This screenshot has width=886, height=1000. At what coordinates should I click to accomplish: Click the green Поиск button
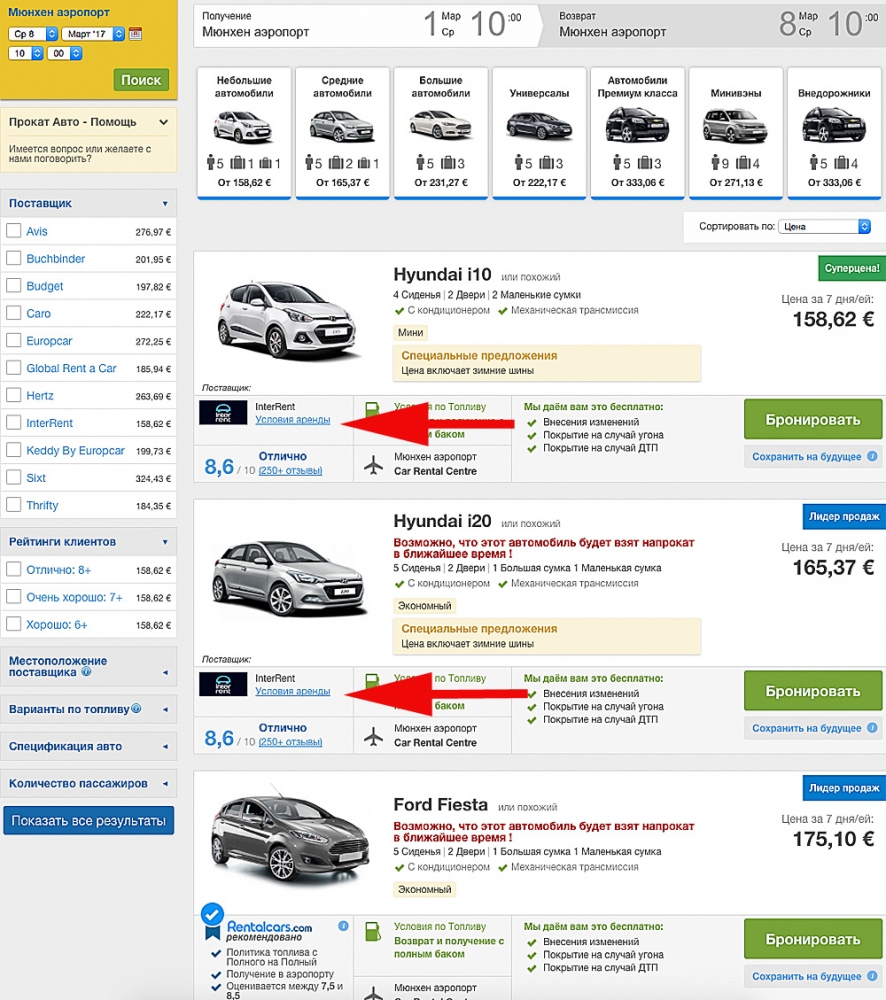pos(141,80)
